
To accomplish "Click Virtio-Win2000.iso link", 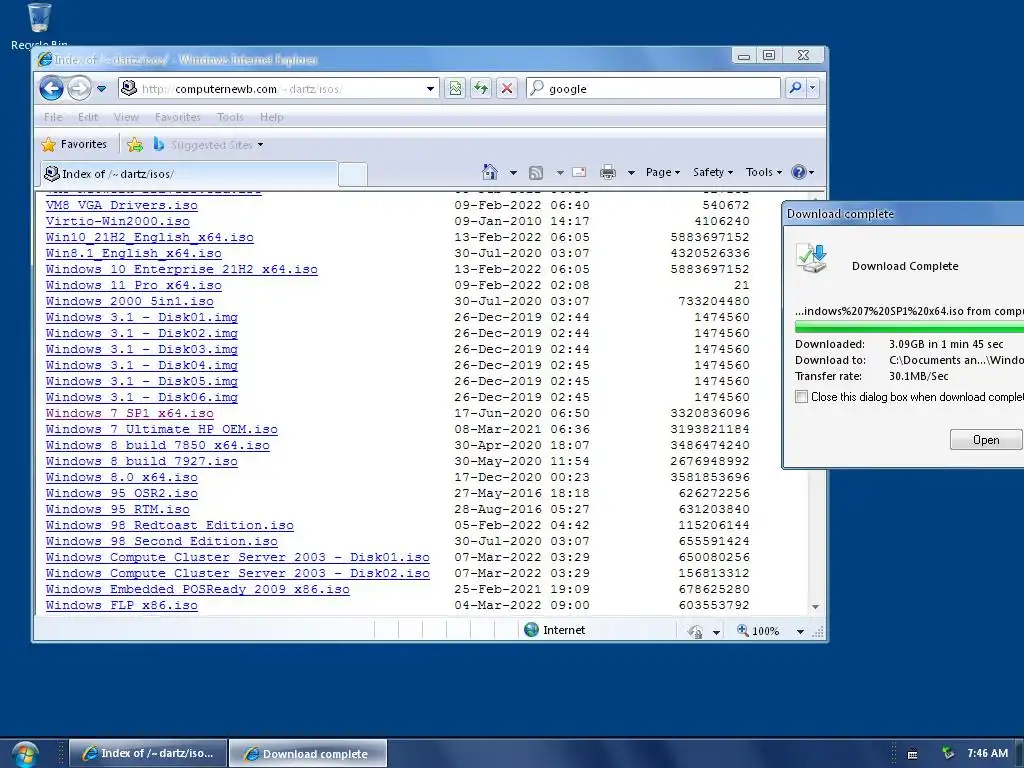I will click(x=118, y=221).
